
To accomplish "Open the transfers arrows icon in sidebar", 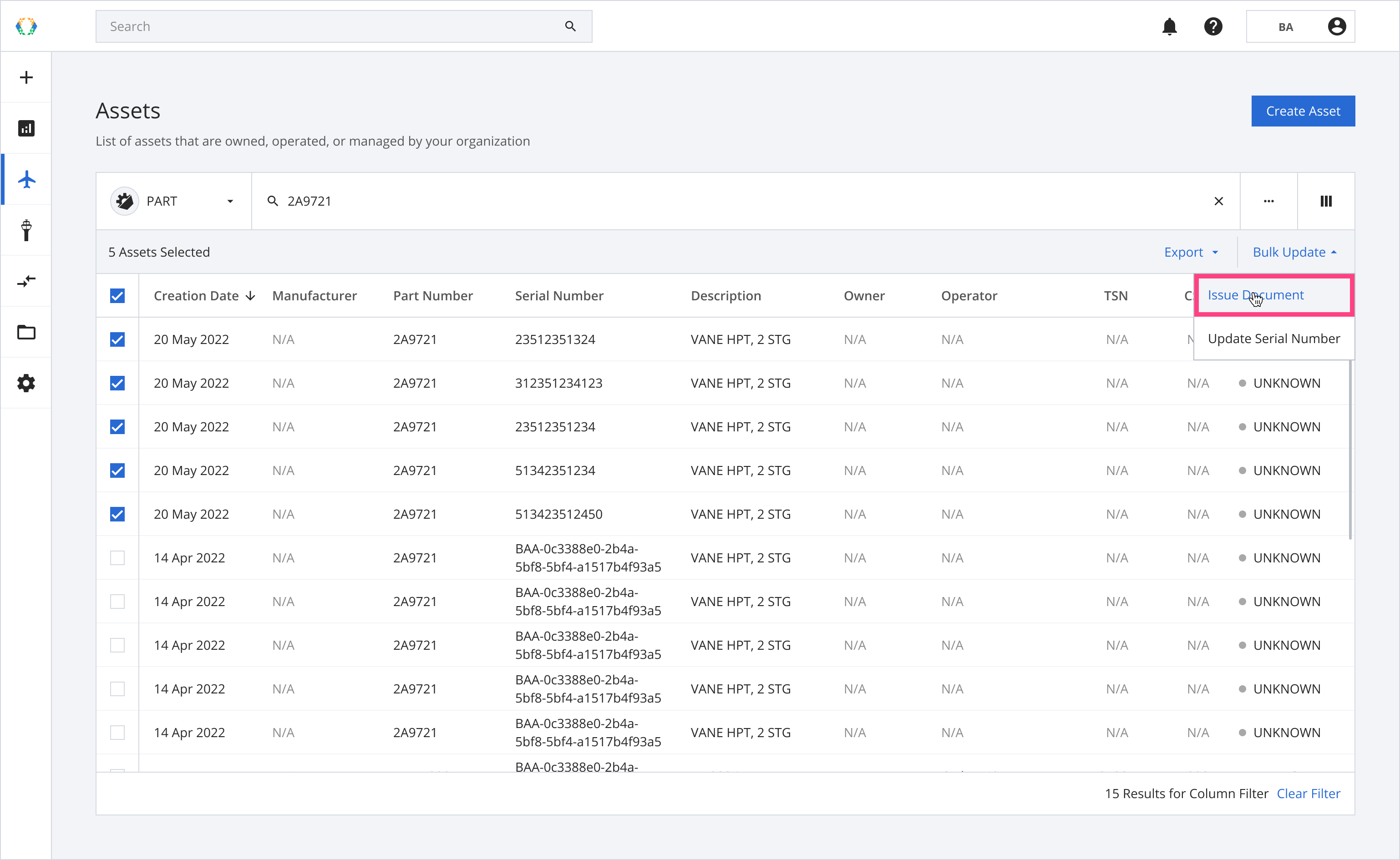I will pos(26,281).
